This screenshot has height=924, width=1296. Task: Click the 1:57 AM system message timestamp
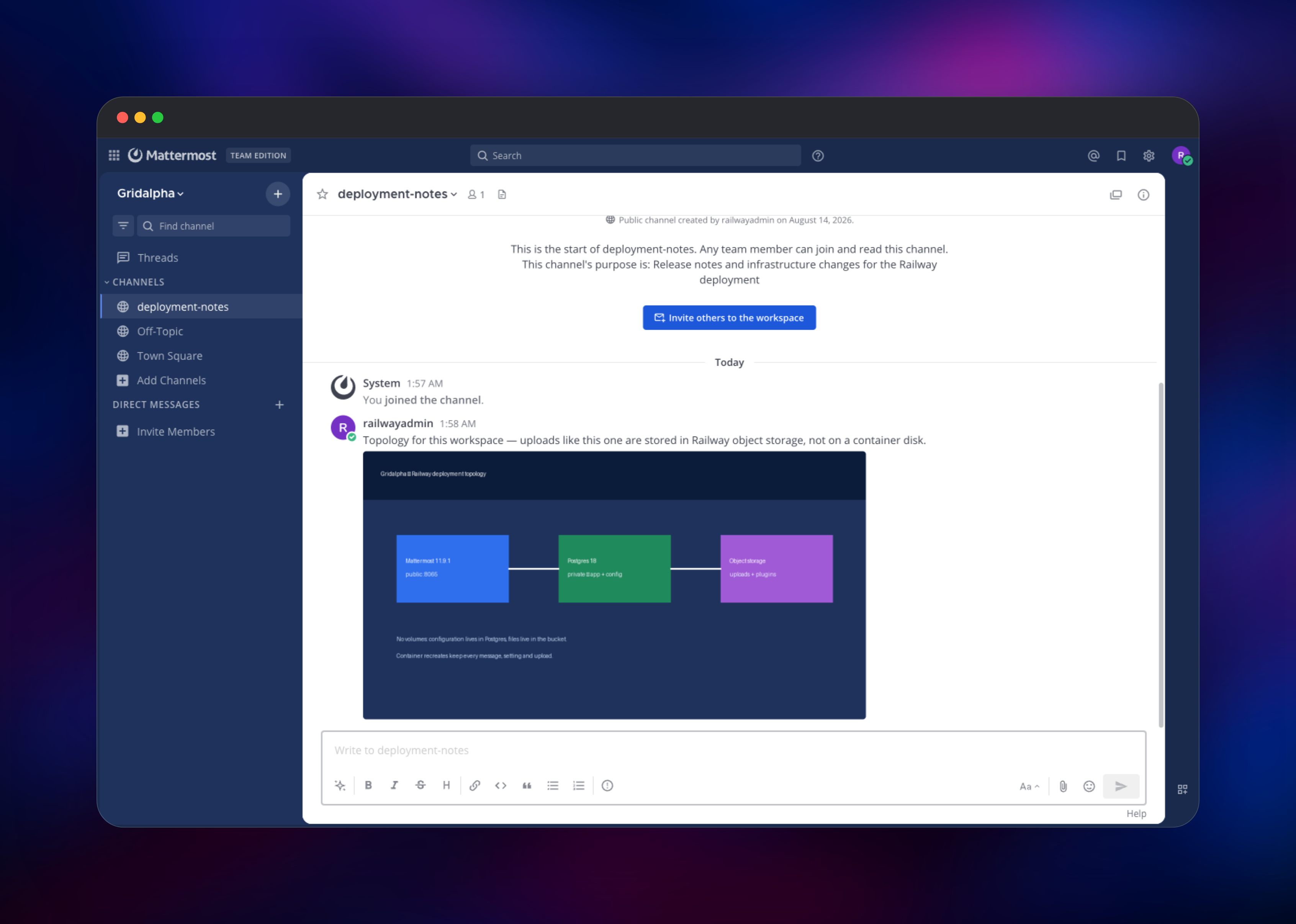[x=424, y=383]
